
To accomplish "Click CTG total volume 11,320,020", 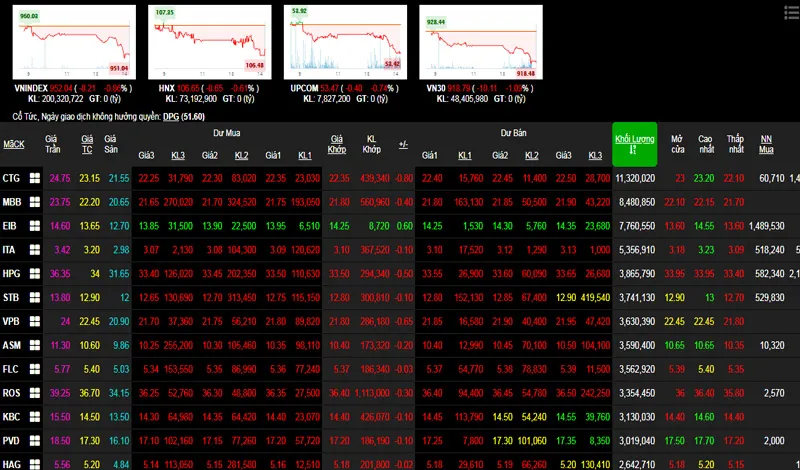I will [635, 178].
